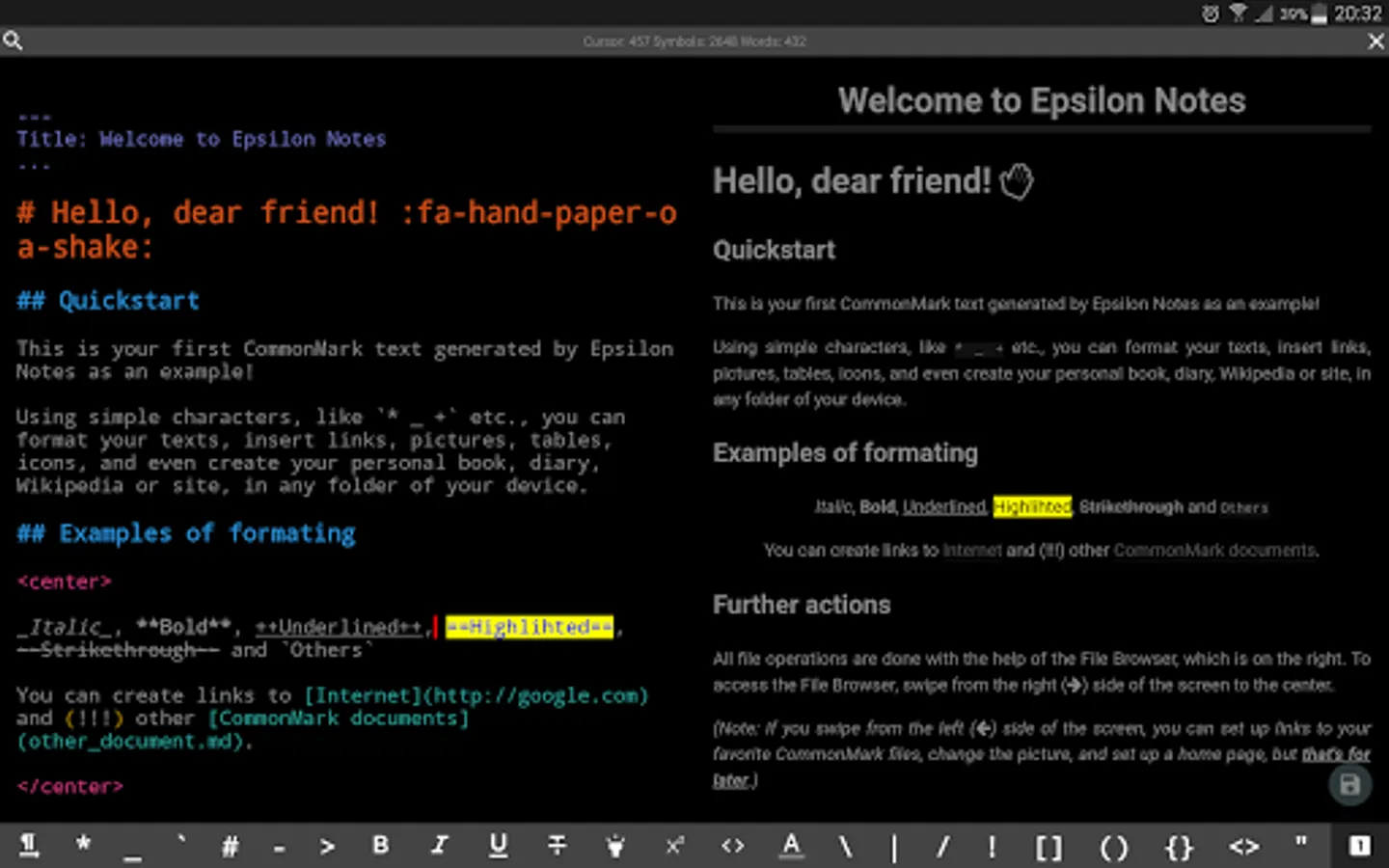Tap the closing </center> tag in the editor

pos(69,787)
